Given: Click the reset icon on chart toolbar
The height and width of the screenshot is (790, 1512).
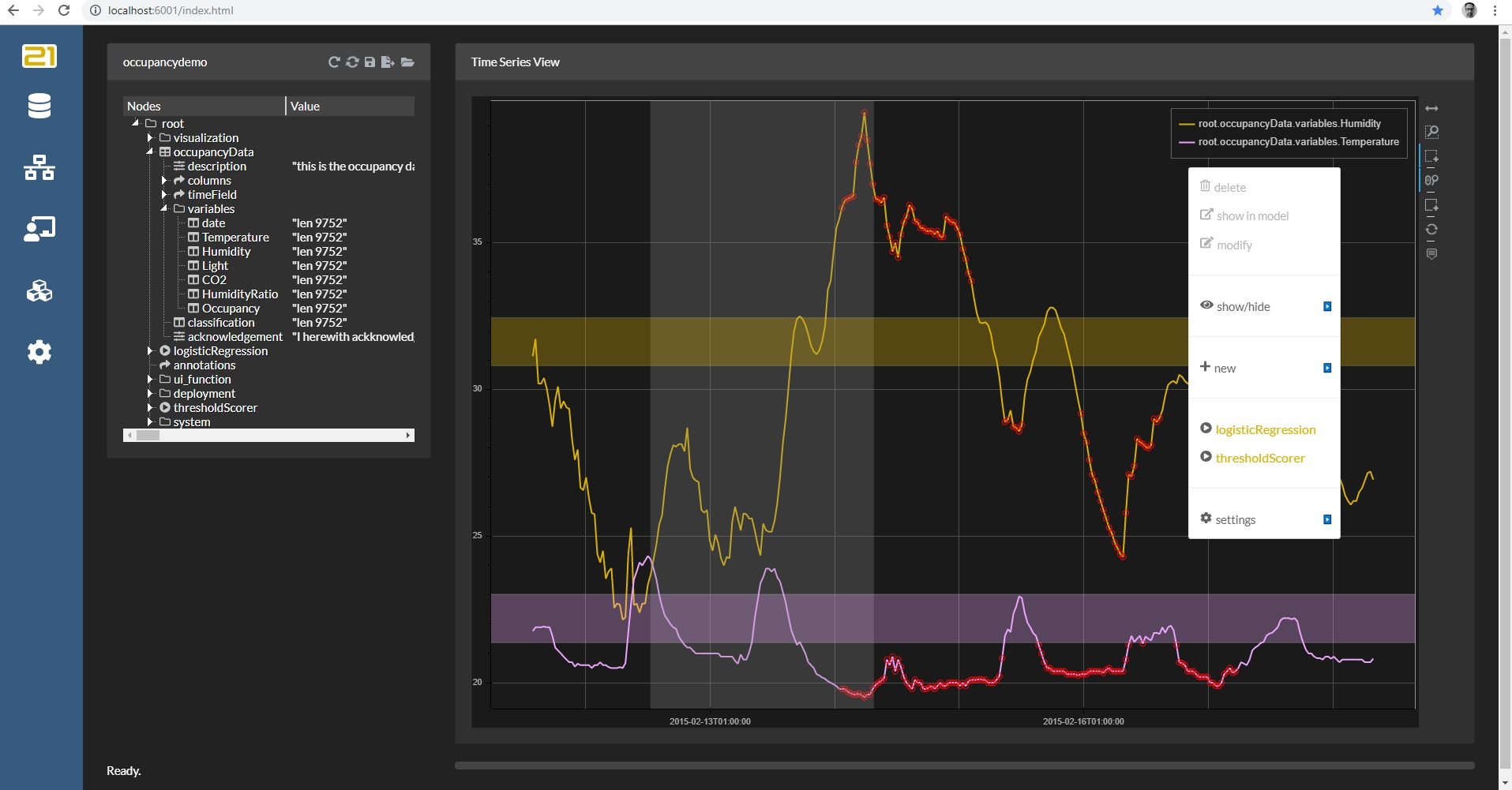Looking at the screenshot, I should 1431,230.
